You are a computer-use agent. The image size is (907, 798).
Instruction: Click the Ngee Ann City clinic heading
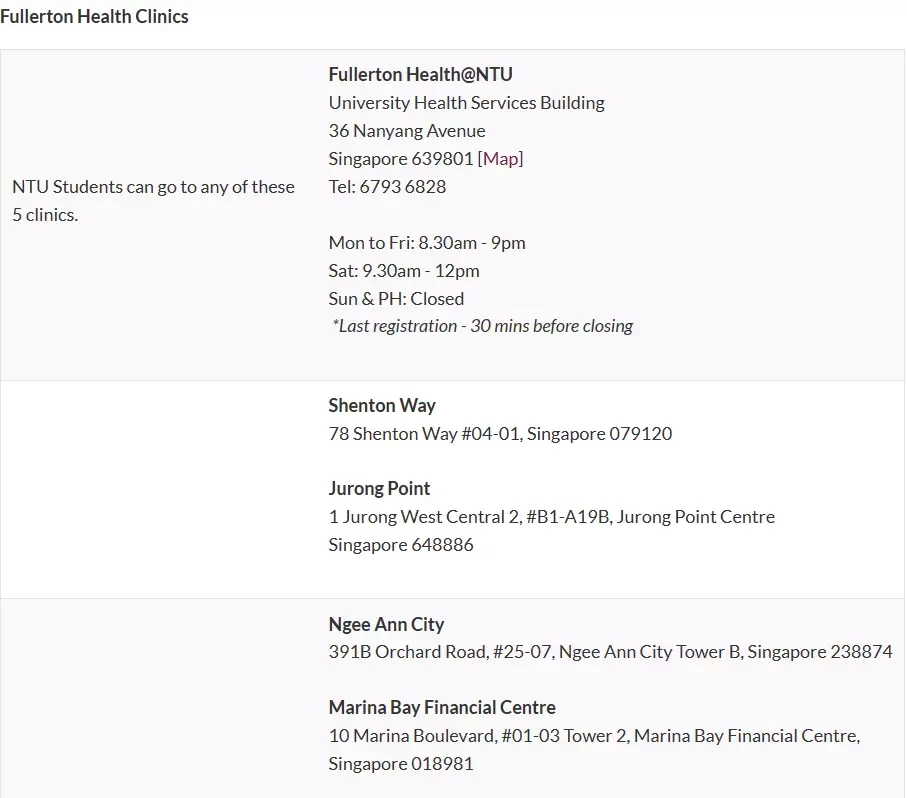pyautogui.click(x=386, y=625)
